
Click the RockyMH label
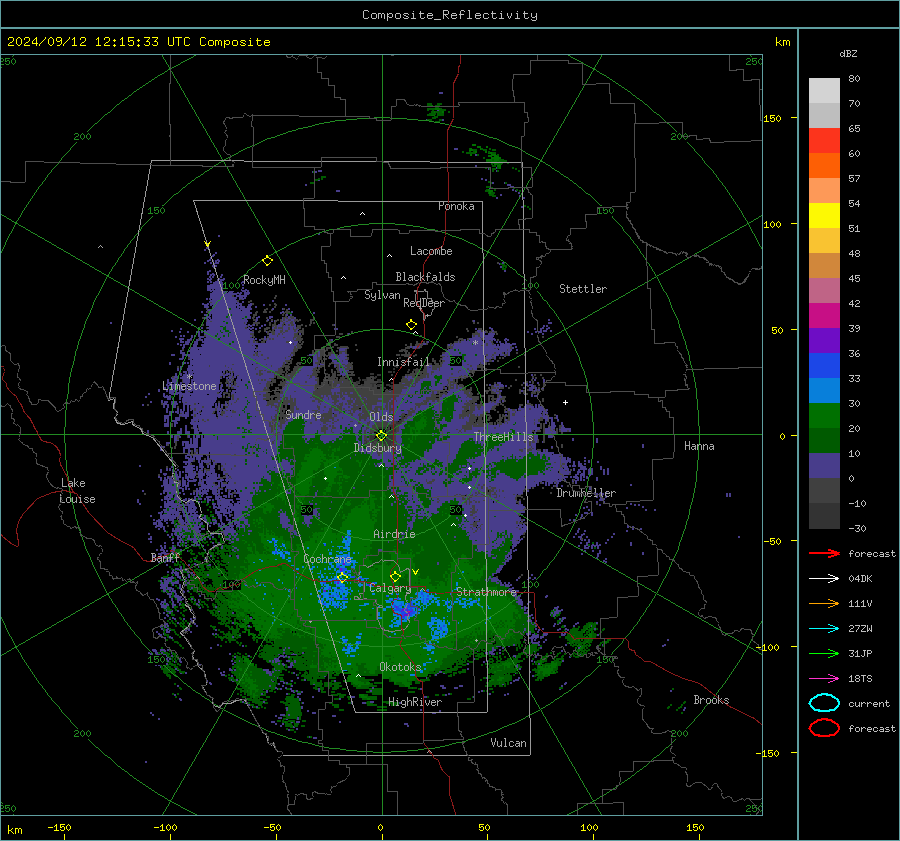(264, 280)
